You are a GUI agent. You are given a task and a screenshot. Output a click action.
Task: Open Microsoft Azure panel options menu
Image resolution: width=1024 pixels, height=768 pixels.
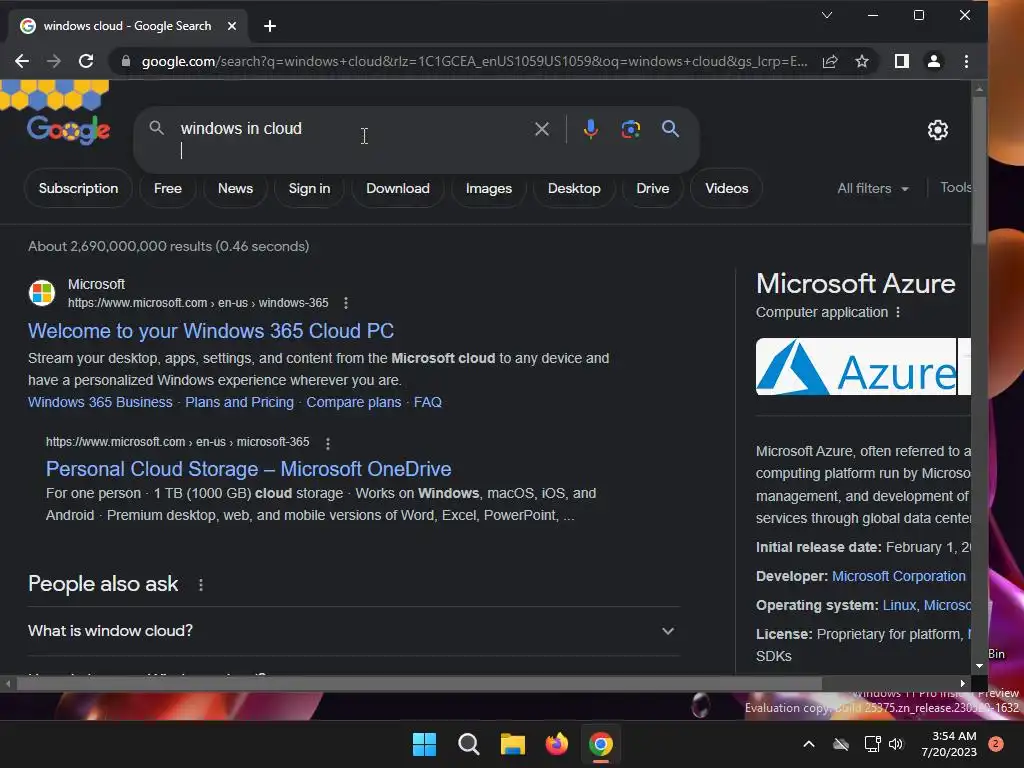click(898, 312)
